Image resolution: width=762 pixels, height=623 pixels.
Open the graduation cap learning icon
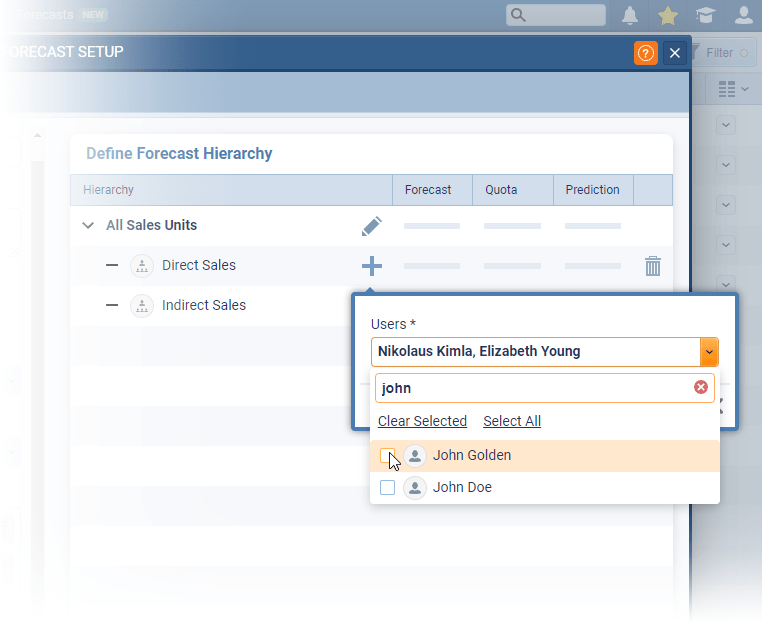706,15
